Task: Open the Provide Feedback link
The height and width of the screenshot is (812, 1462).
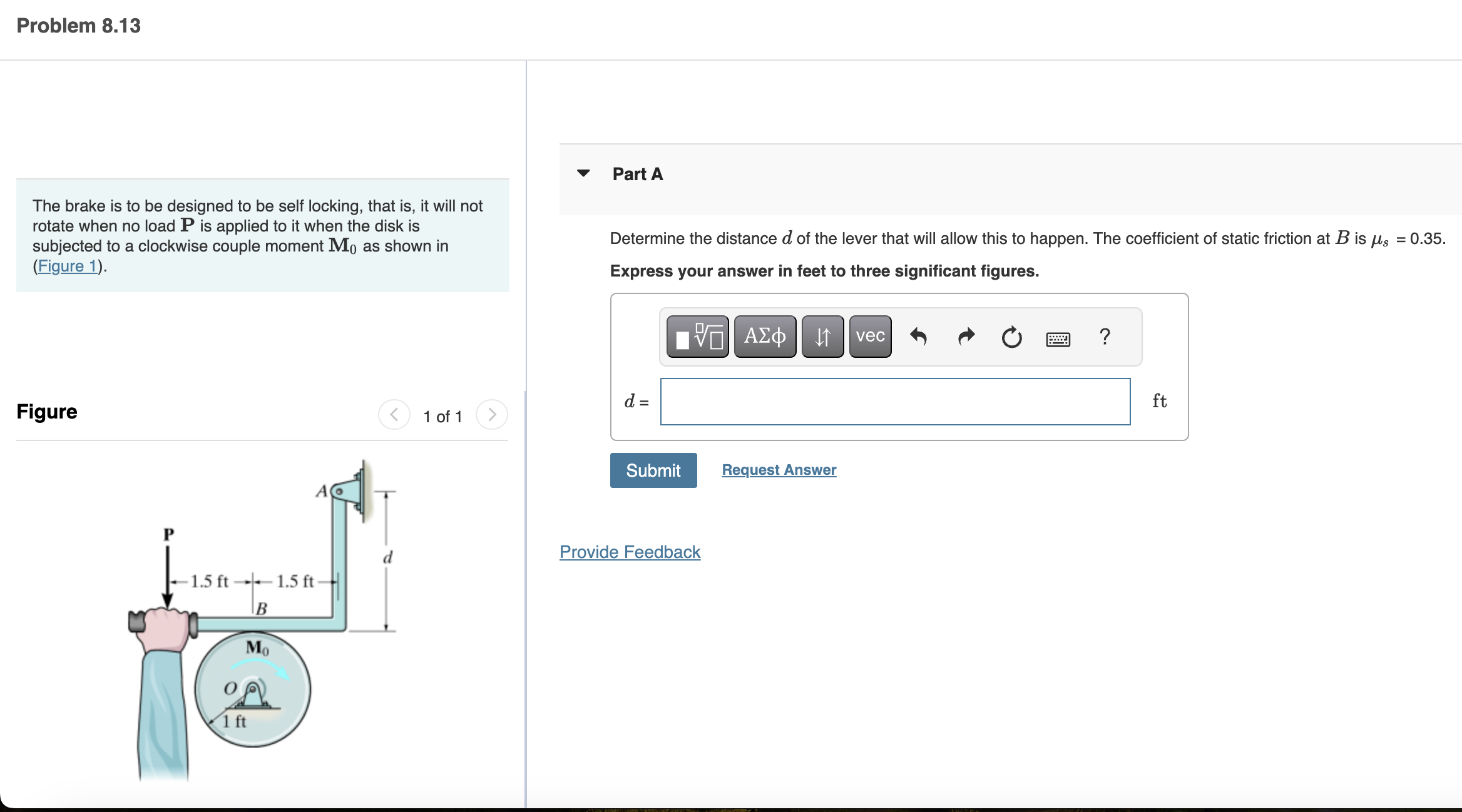Action: pos(630,552)
